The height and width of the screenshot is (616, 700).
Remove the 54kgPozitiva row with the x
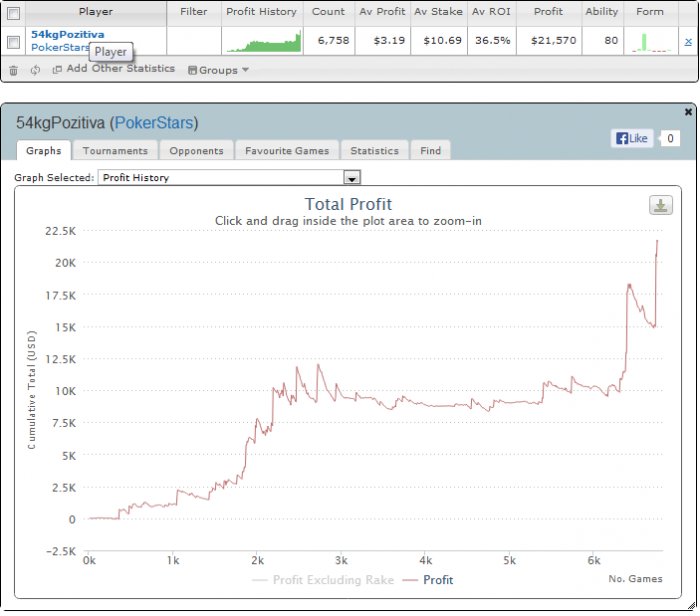tap(688, 42)
